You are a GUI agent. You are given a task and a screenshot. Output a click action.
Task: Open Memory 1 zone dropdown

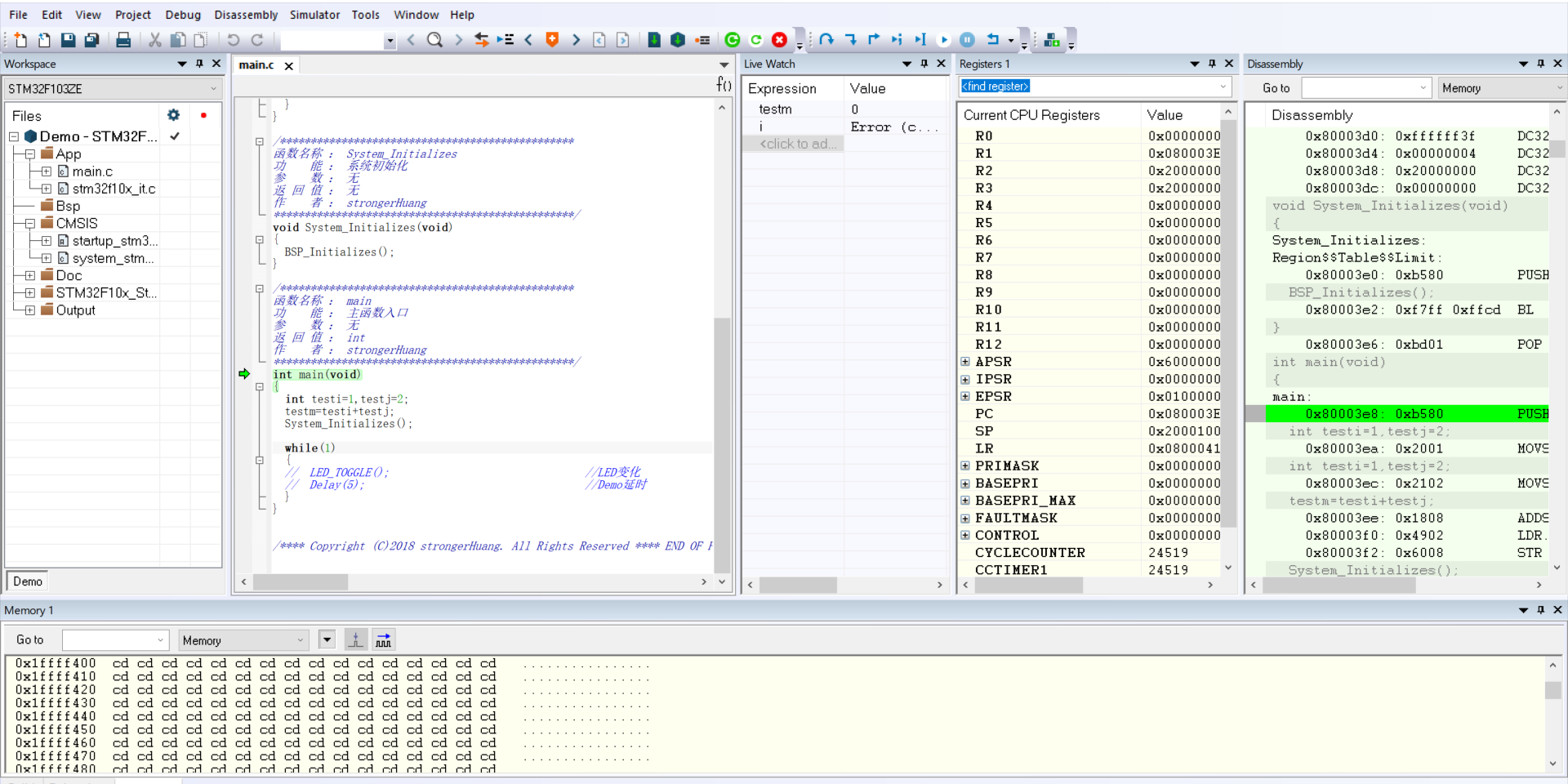click(x=243, y=640)
